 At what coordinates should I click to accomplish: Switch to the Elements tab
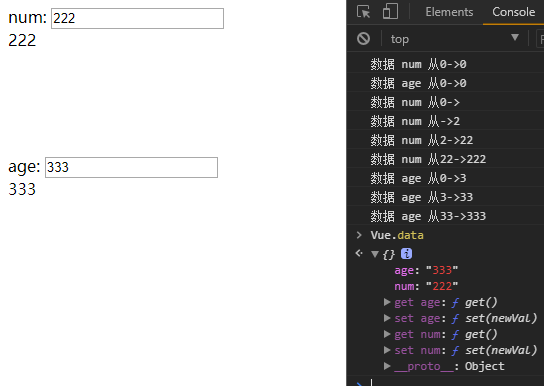[449, 12]
